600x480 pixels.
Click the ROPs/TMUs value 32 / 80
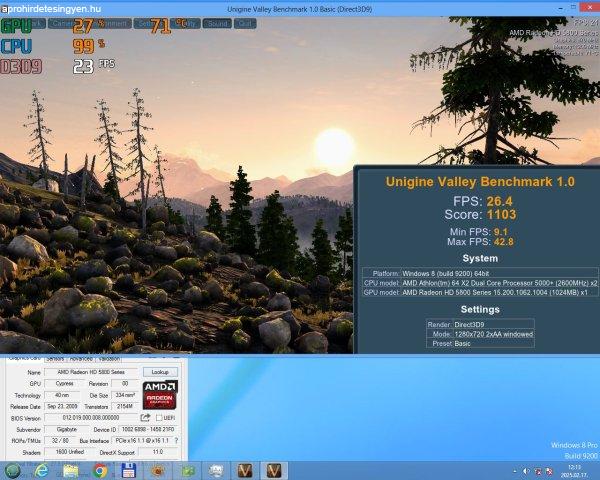[60, 441]
